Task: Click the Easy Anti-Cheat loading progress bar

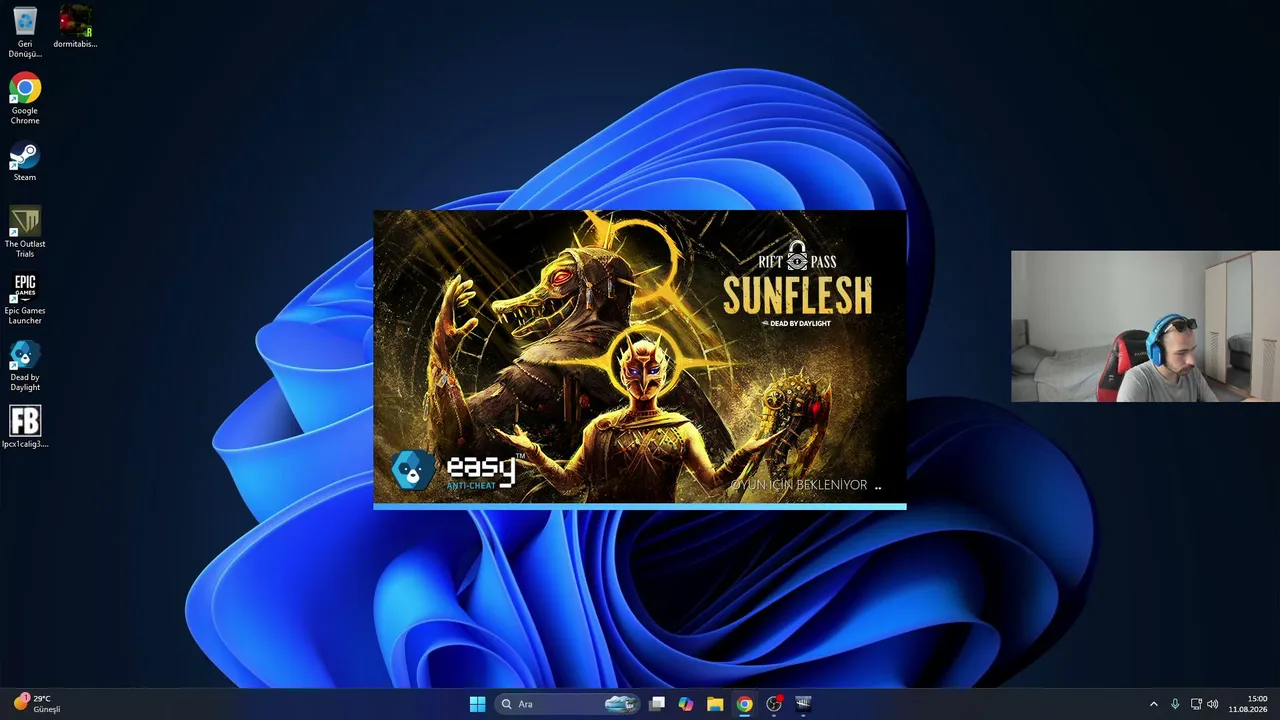Action: (x=640, y=507)
